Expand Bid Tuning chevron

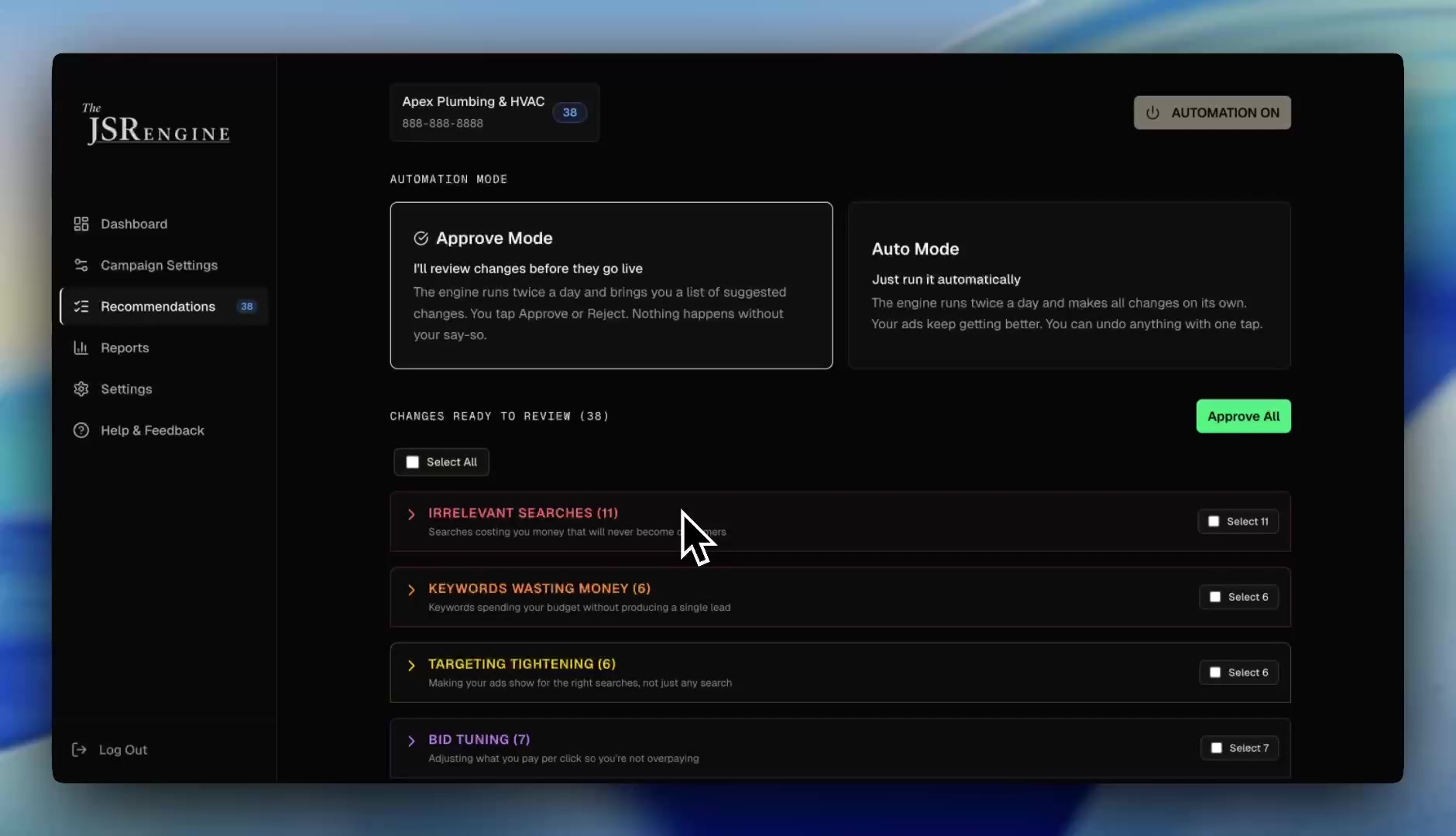pos(411,741)
